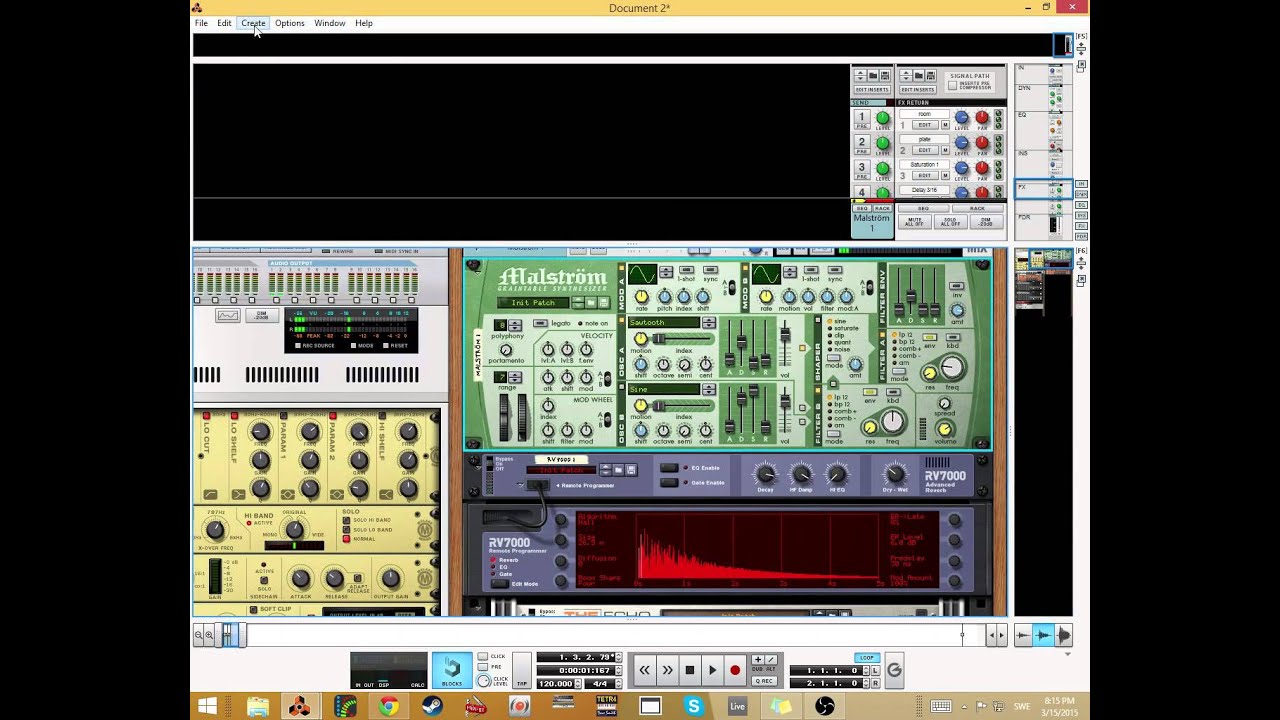Toggle Loop mode in the transport
The width and height of the screenshot is (1280, 720).
(866, 658)
